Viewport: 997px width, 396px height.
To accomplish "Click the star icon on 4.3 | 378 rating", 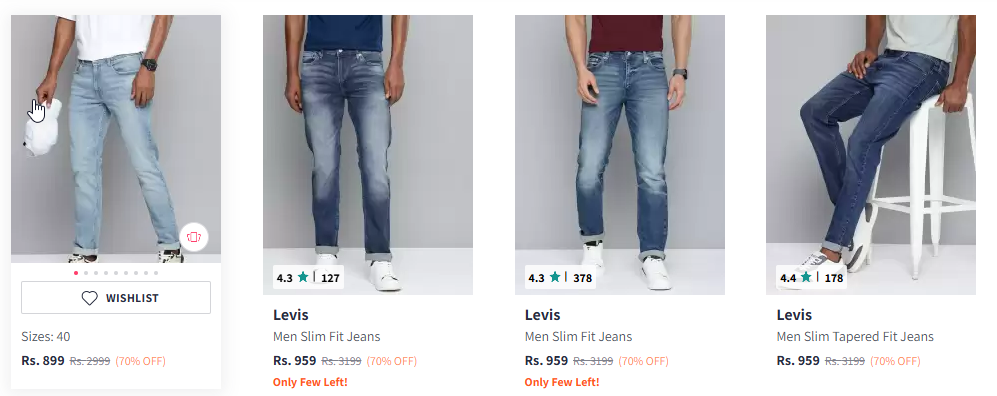I will tap(555, 277).
